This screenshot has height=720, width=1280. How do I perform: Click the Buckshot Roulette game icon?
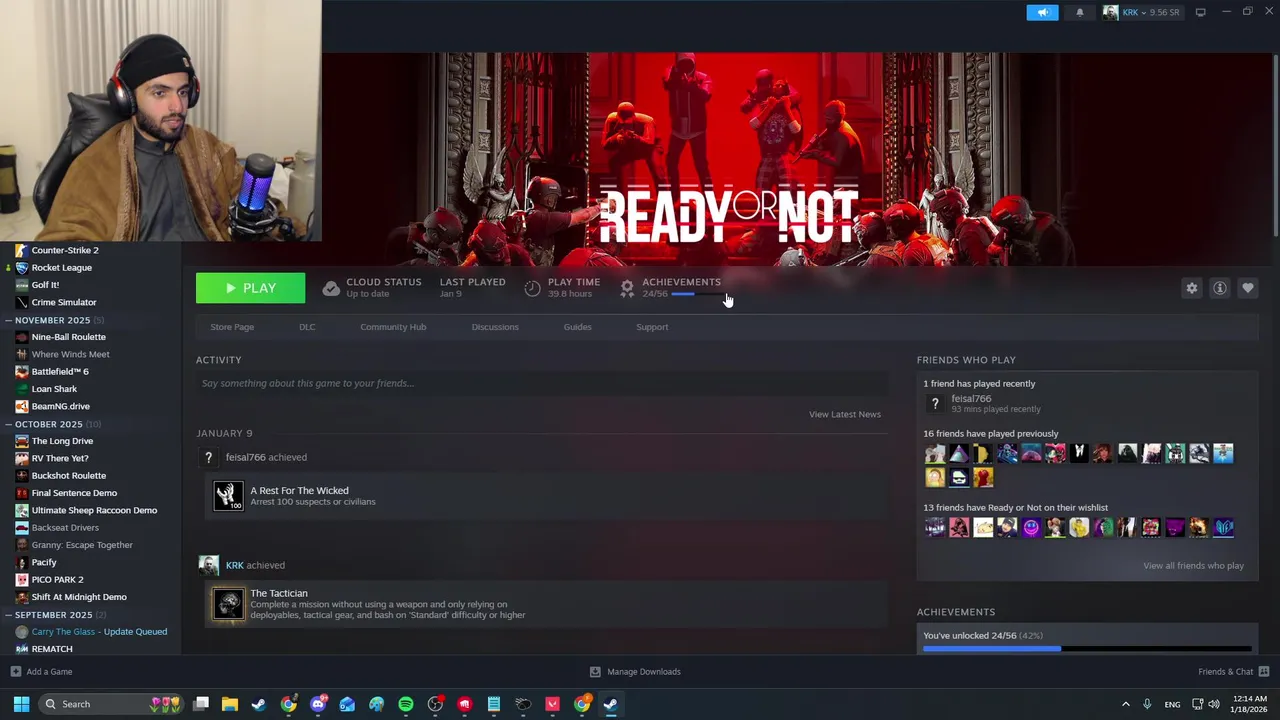tap(22, 475)
